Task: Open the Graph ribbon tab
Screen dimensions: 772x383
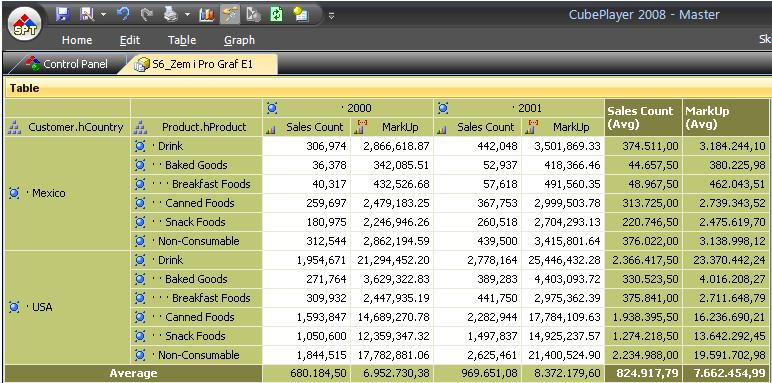Action: (239, 40)
